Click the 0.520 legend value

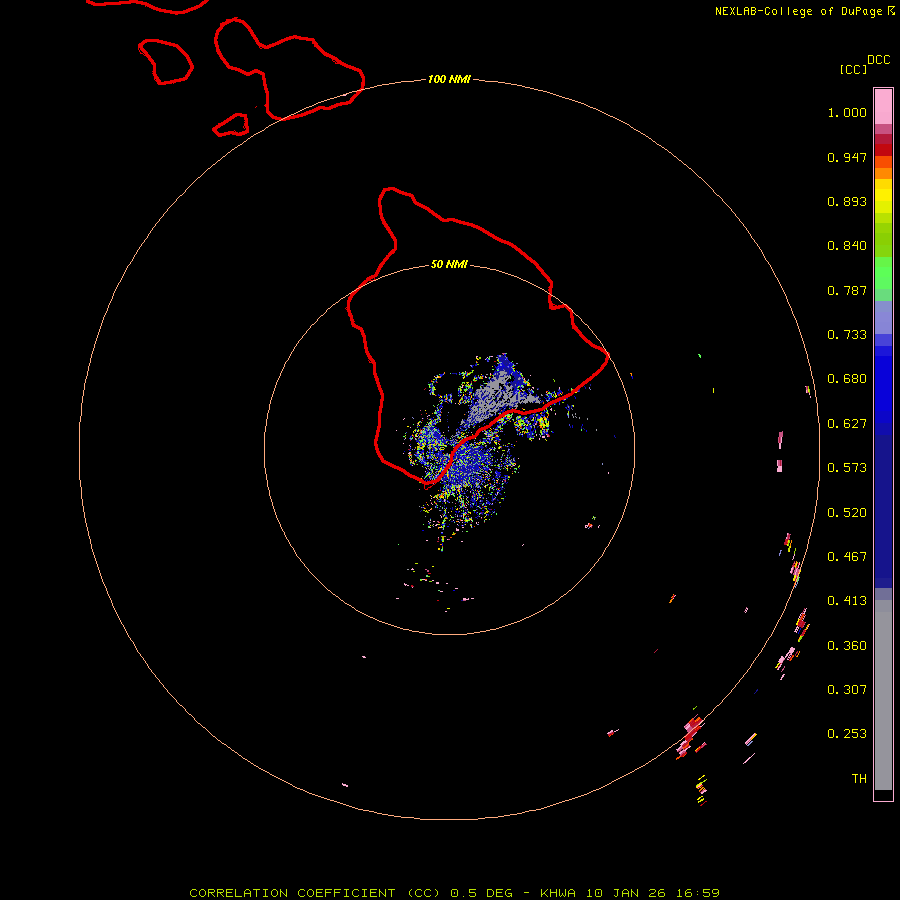pos(847,513)
